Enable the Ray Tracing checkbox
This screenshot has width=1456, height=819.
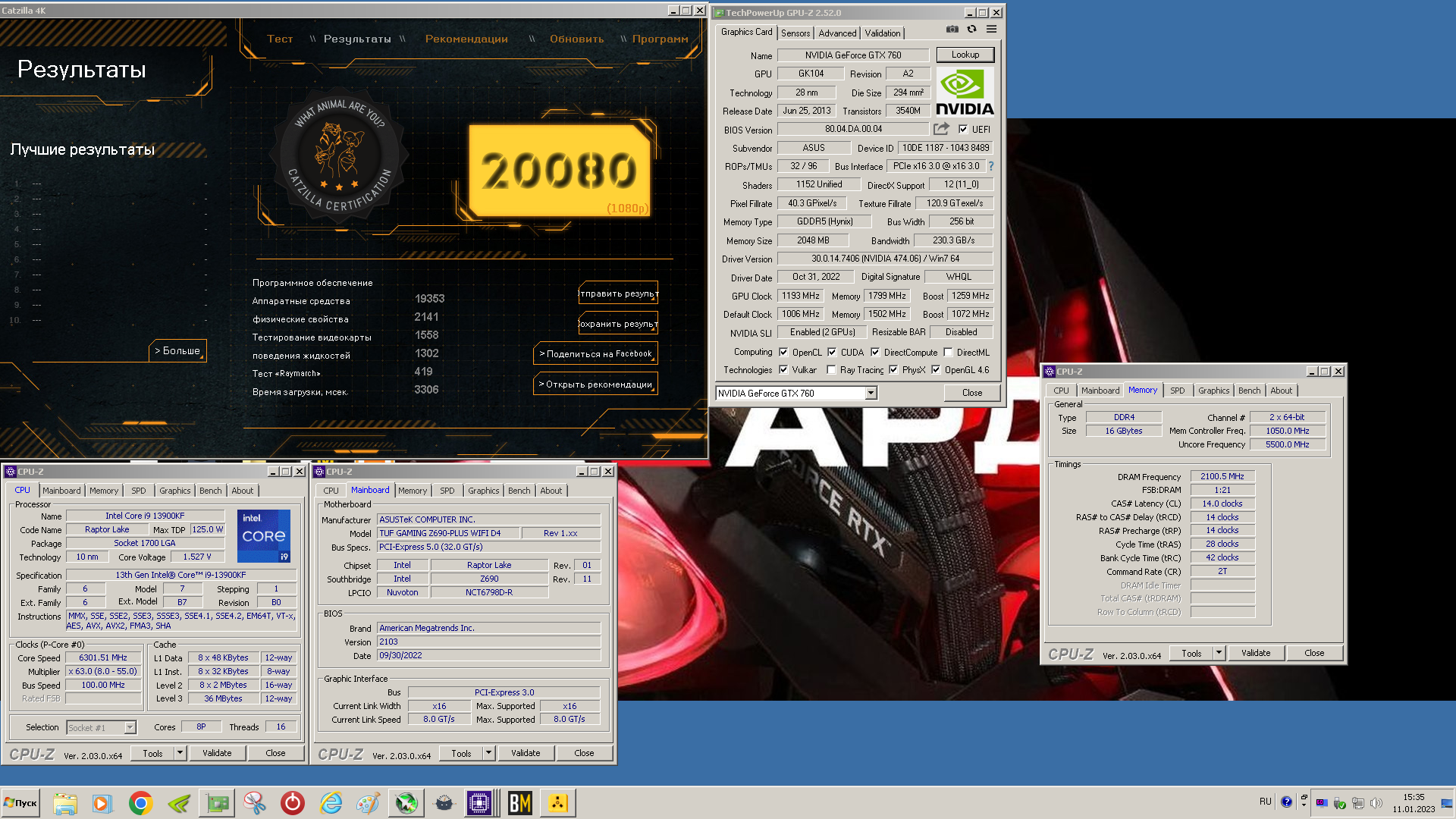pyautogui.click(x=832, y=370)
